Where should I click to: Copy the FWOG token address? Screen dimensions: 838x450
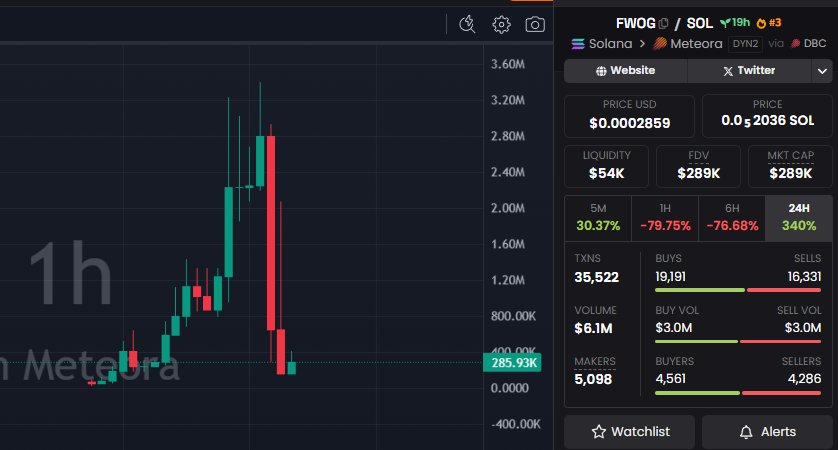click(x=664, y=23)
